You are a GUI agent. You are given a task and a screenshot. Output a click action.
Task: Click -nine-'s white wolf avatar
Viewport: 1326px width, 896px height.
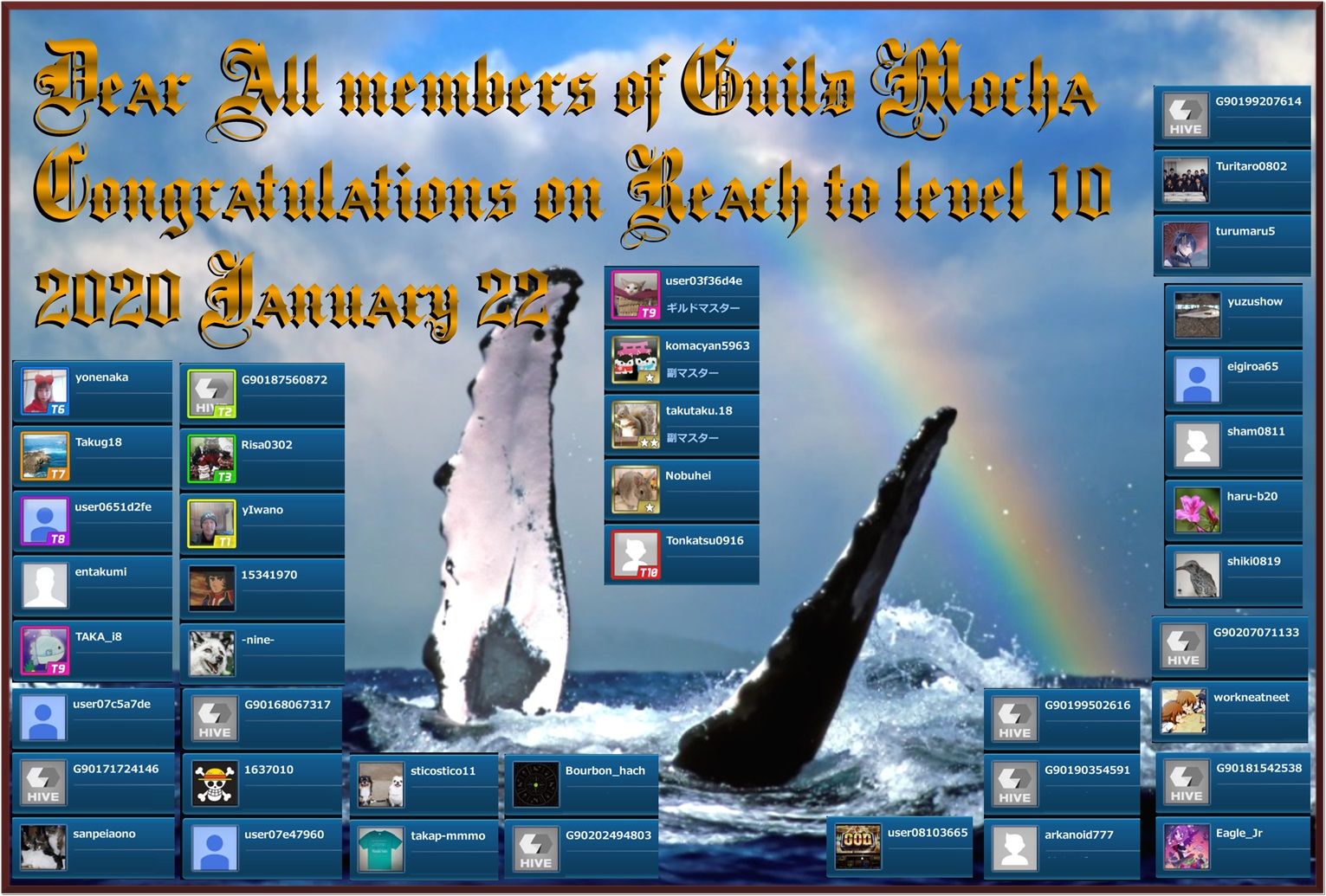click(x=212, y=654)
